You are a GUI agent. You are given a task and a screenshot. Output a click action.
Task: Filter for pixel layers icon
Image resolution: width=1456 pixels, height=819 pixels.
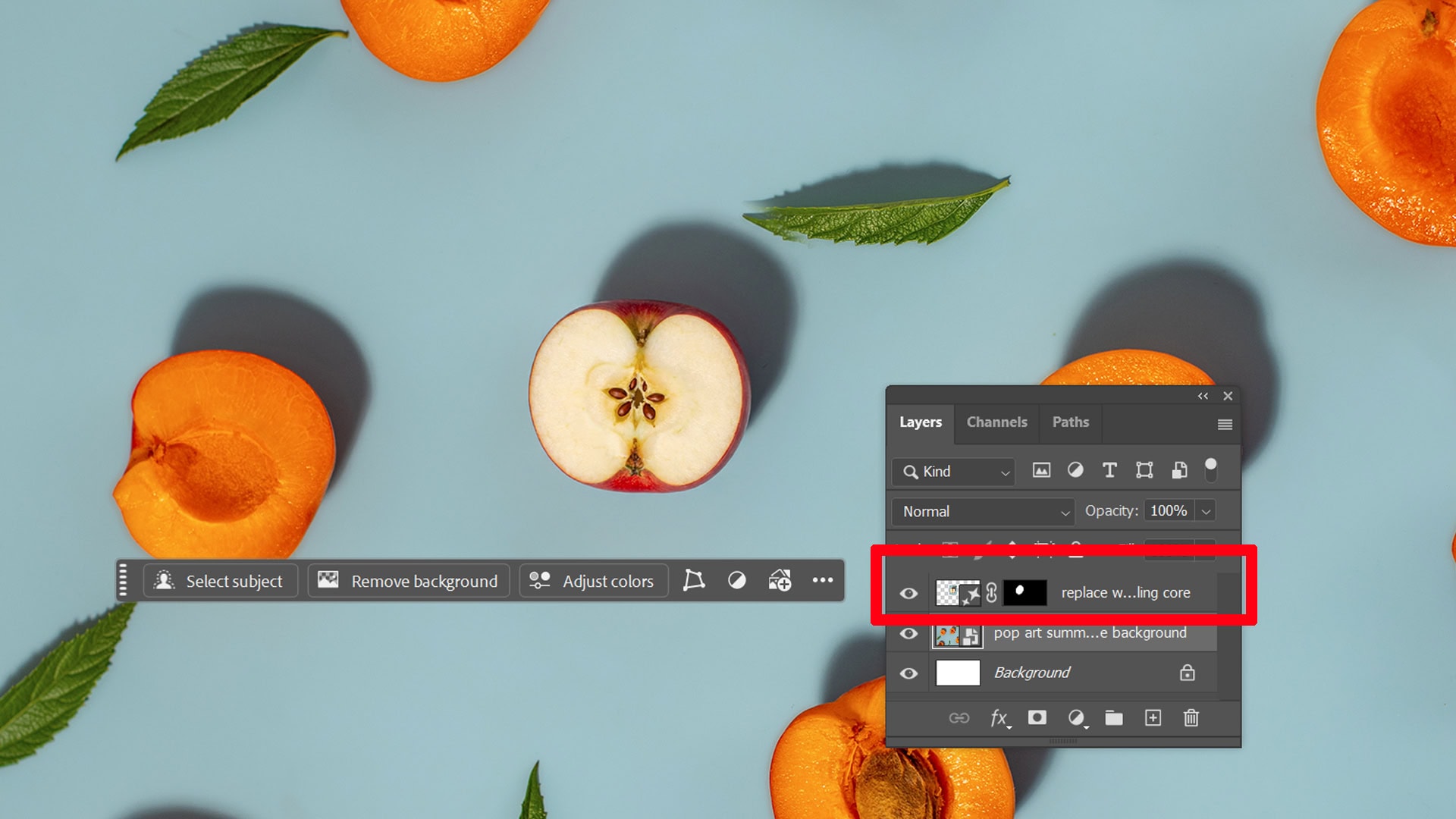tap(1041, 471)
